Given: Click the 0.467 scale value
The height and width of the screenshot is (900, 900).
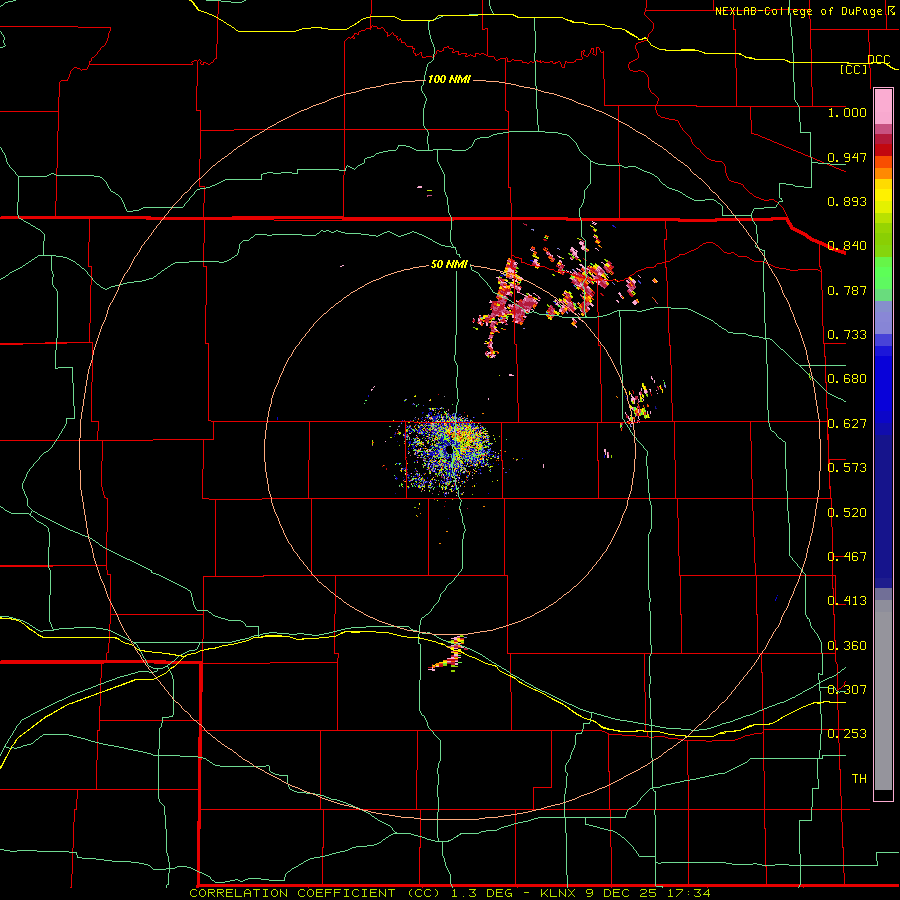Looking at the screenshot, I should (x=847, y=557).
